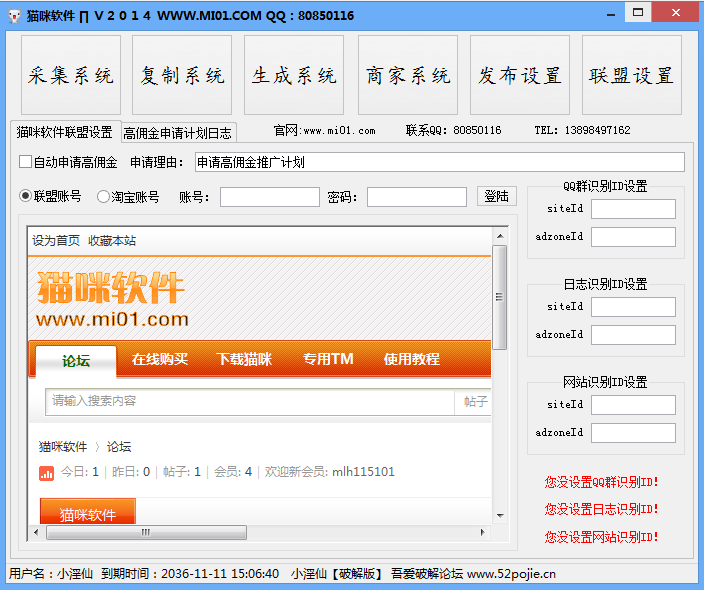Open the 在线购买 navigation tab

click(160, 359)
